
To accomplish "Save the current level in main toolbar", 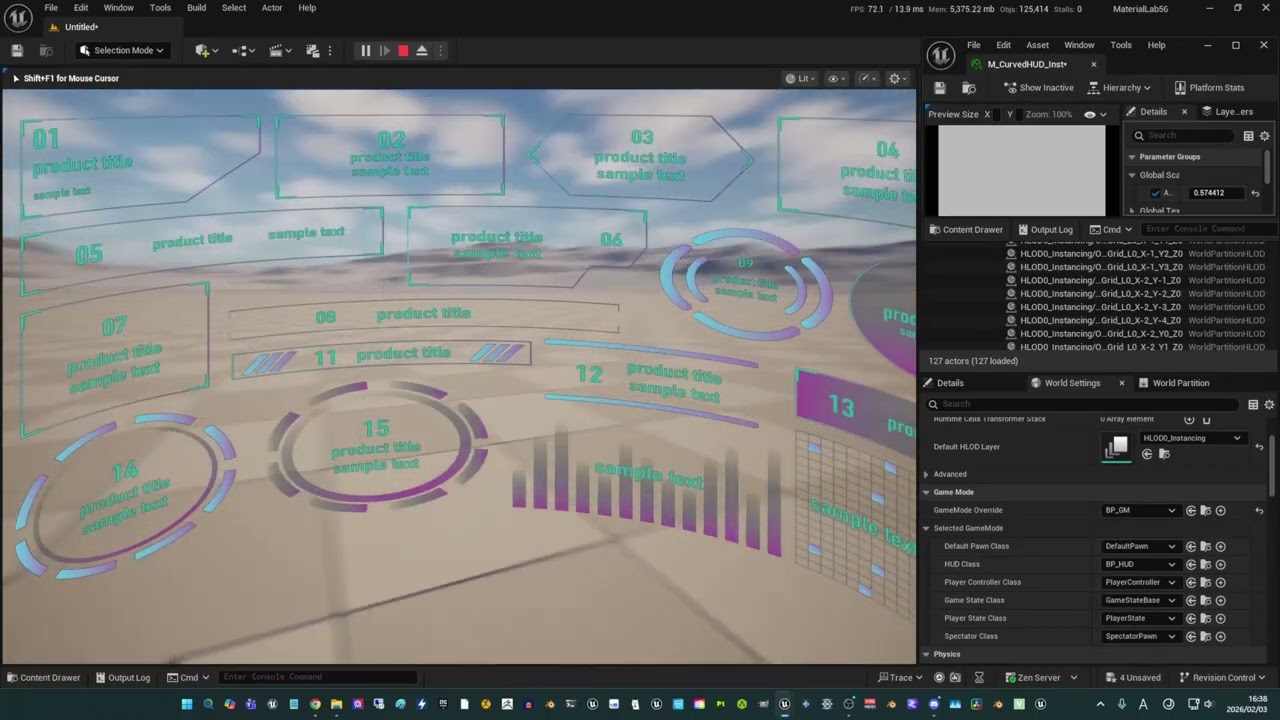I will point(17,50).
